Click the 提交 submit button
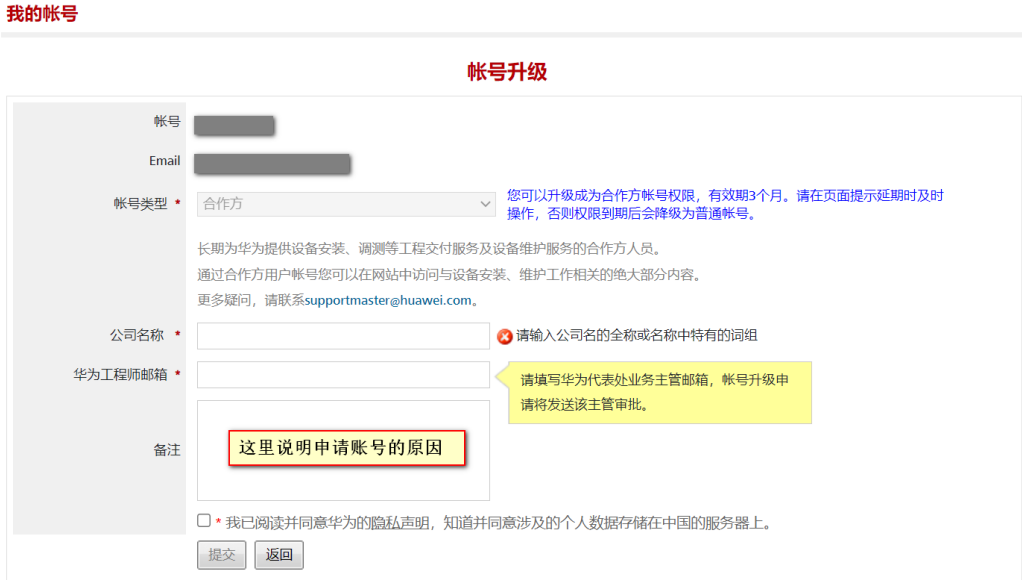Screen dimensions: 1022x580 click(x=222, y=555)
